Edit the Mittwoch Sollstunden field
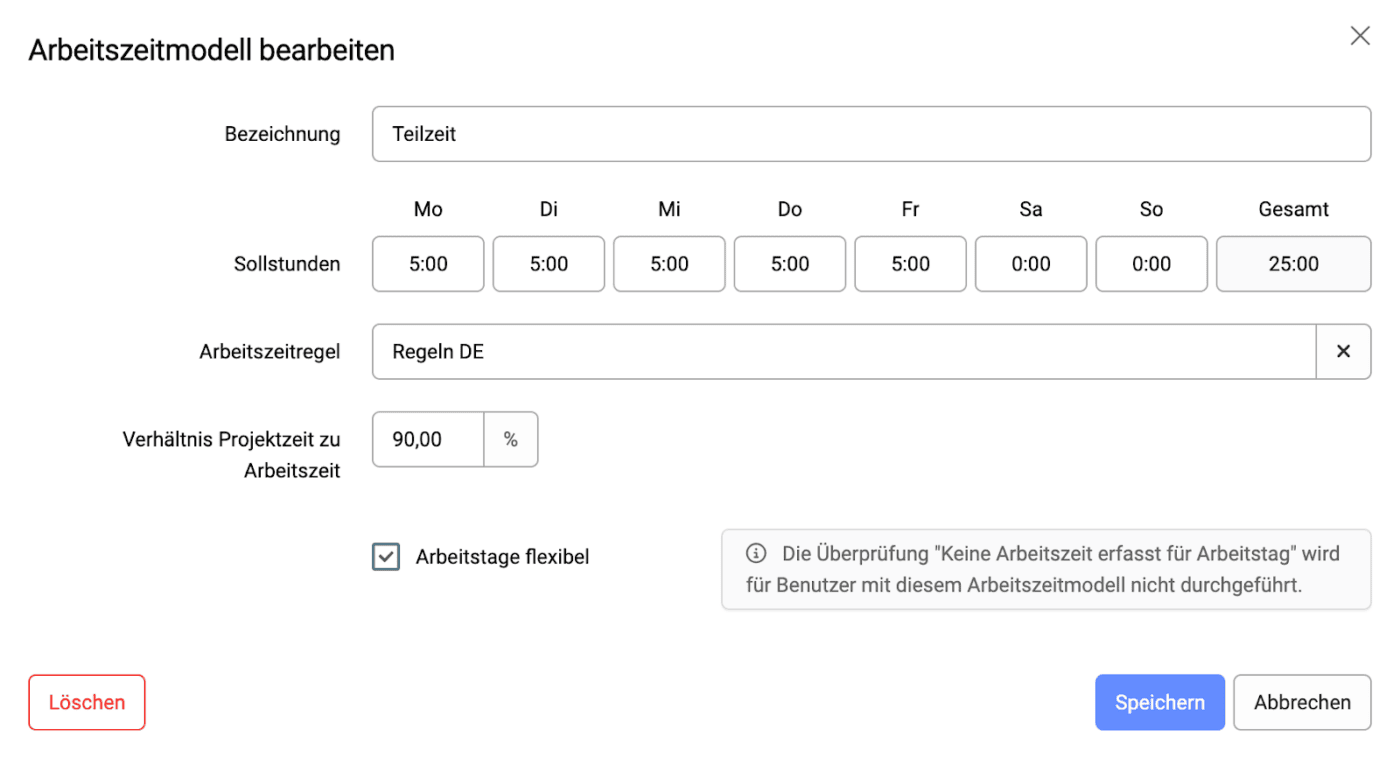Viewport: 1400px width, 758px height. (669, 264)
